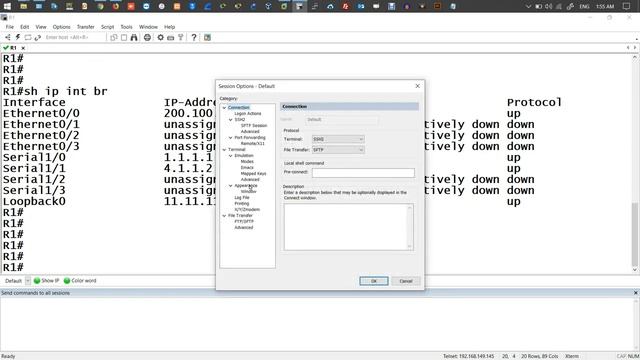Click green Show IP button bar icon
Screen dimensions: 640x360
tap(37, 280)
